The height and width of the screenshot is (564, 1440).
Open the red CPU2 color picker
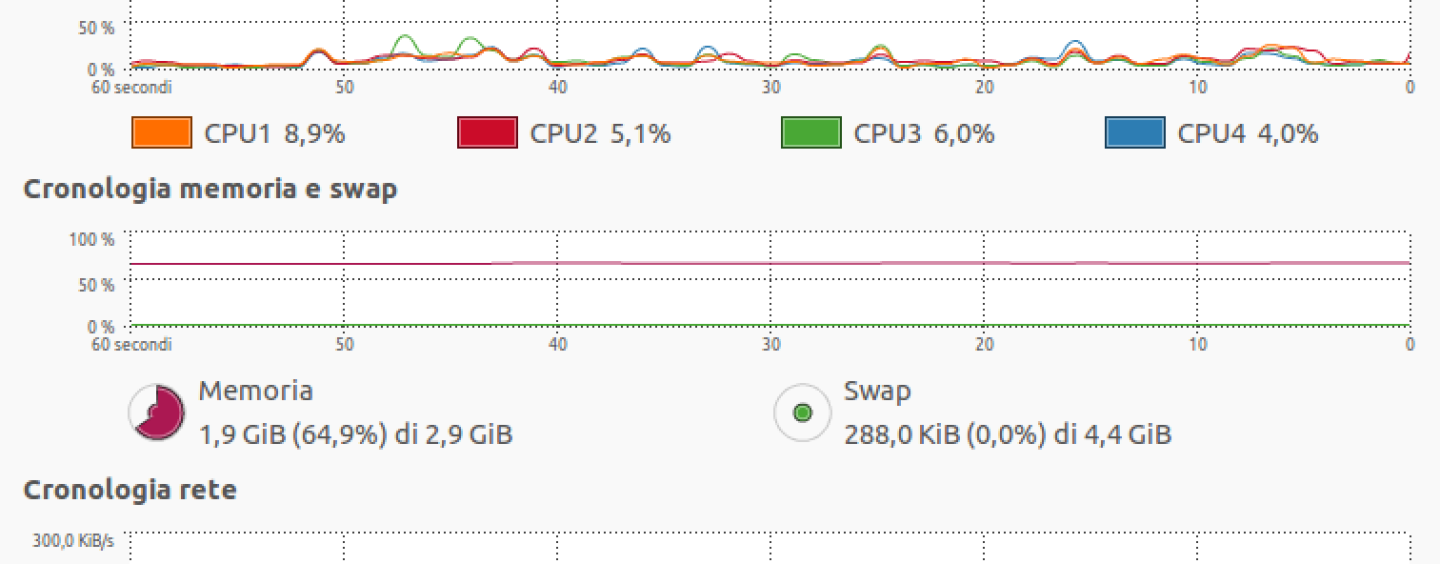point(487,133)
